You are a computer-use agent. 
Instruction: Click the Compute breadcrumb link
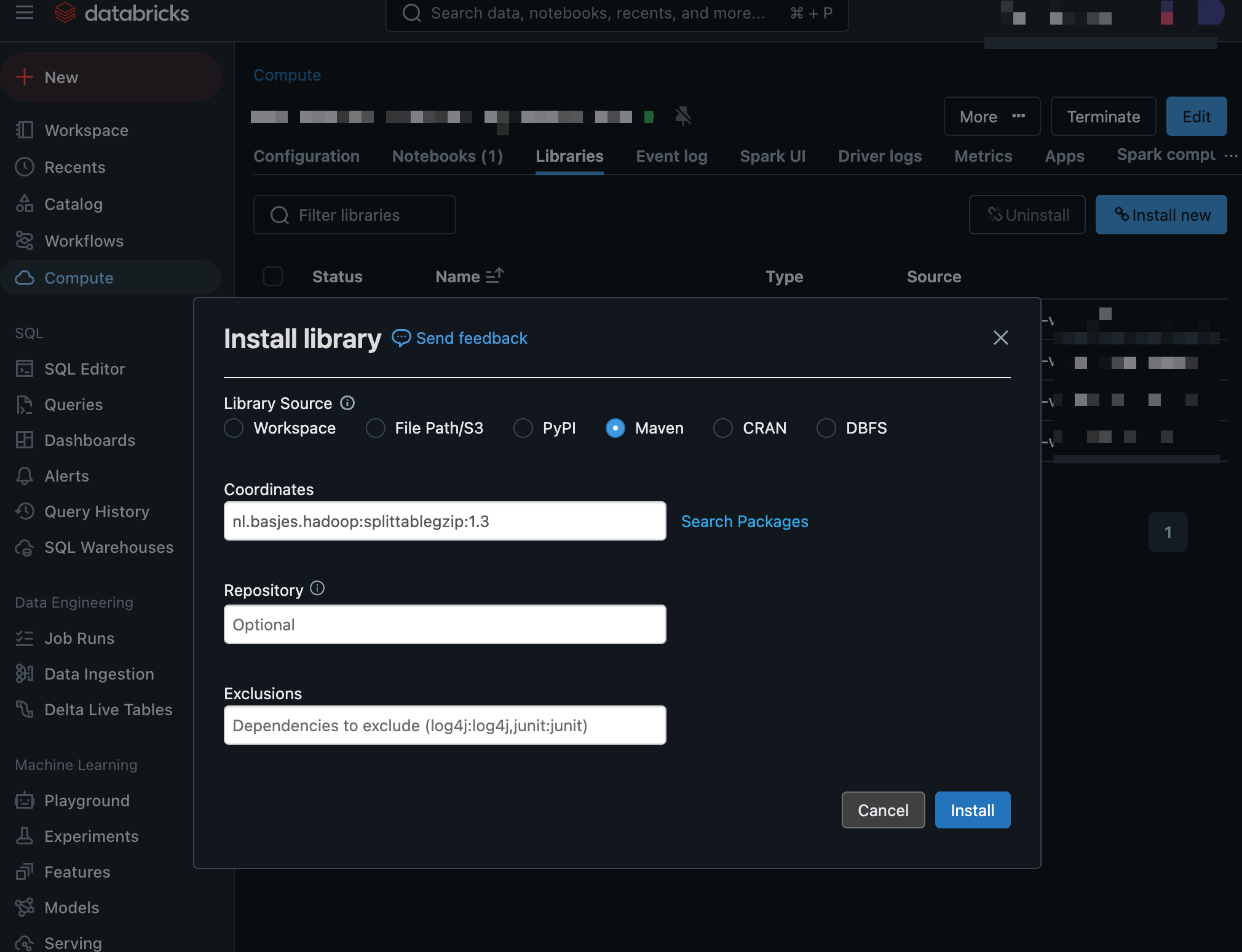[x=287, y=74]
